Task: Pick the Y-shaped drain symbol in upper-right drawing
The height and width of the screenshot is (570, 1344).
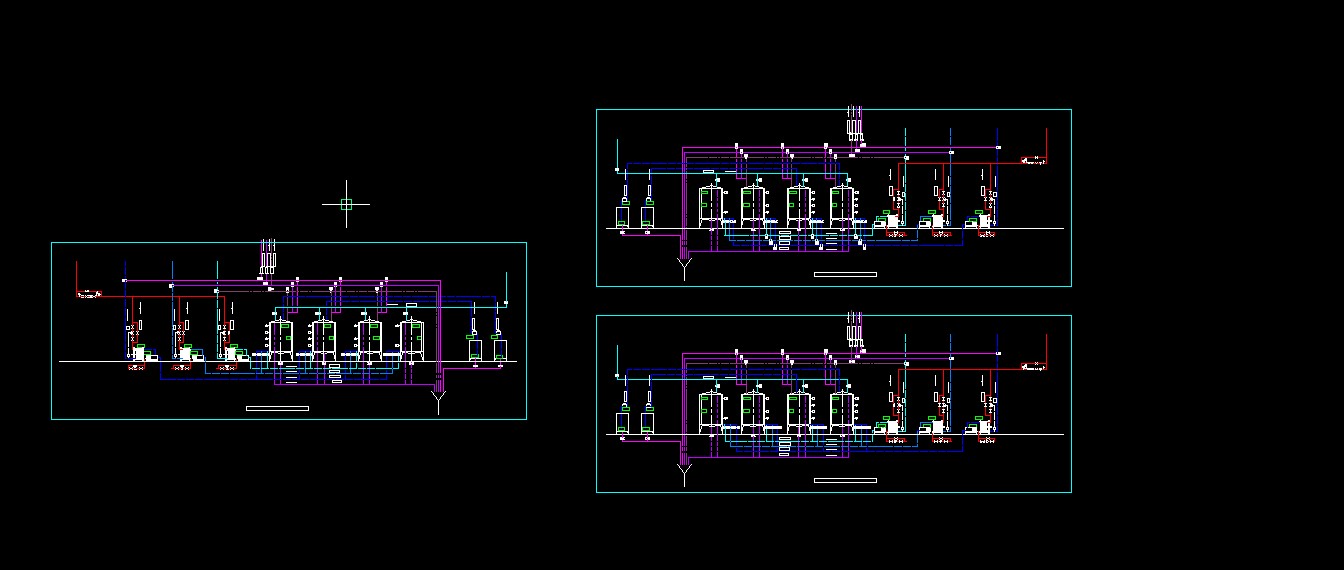Action: (684, 268)
